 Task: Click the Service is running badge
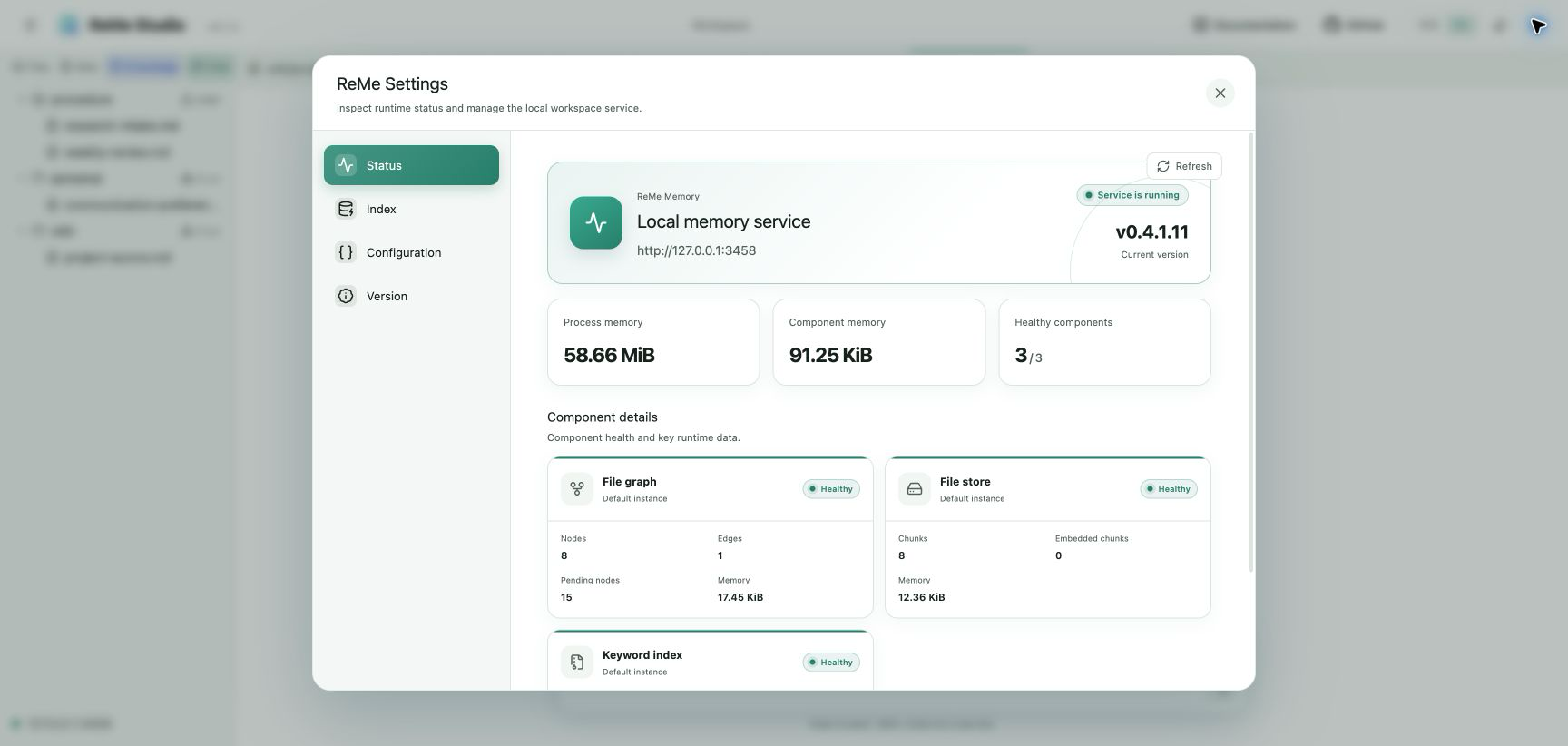click(1132, 195)
